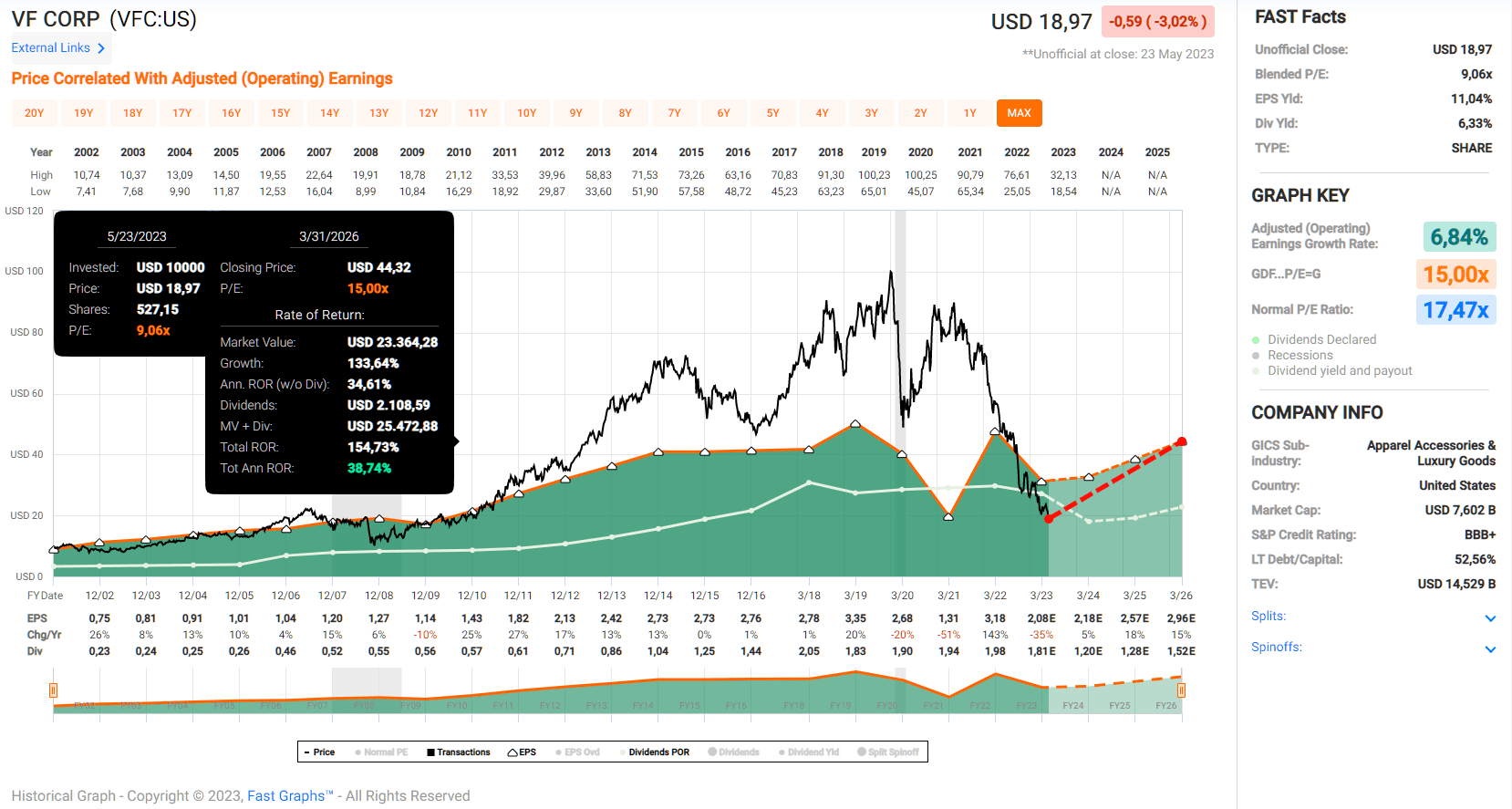Expand the Splits section
The width and height of the screenshot is (1512, 809).
click(x=1490, y=618)
